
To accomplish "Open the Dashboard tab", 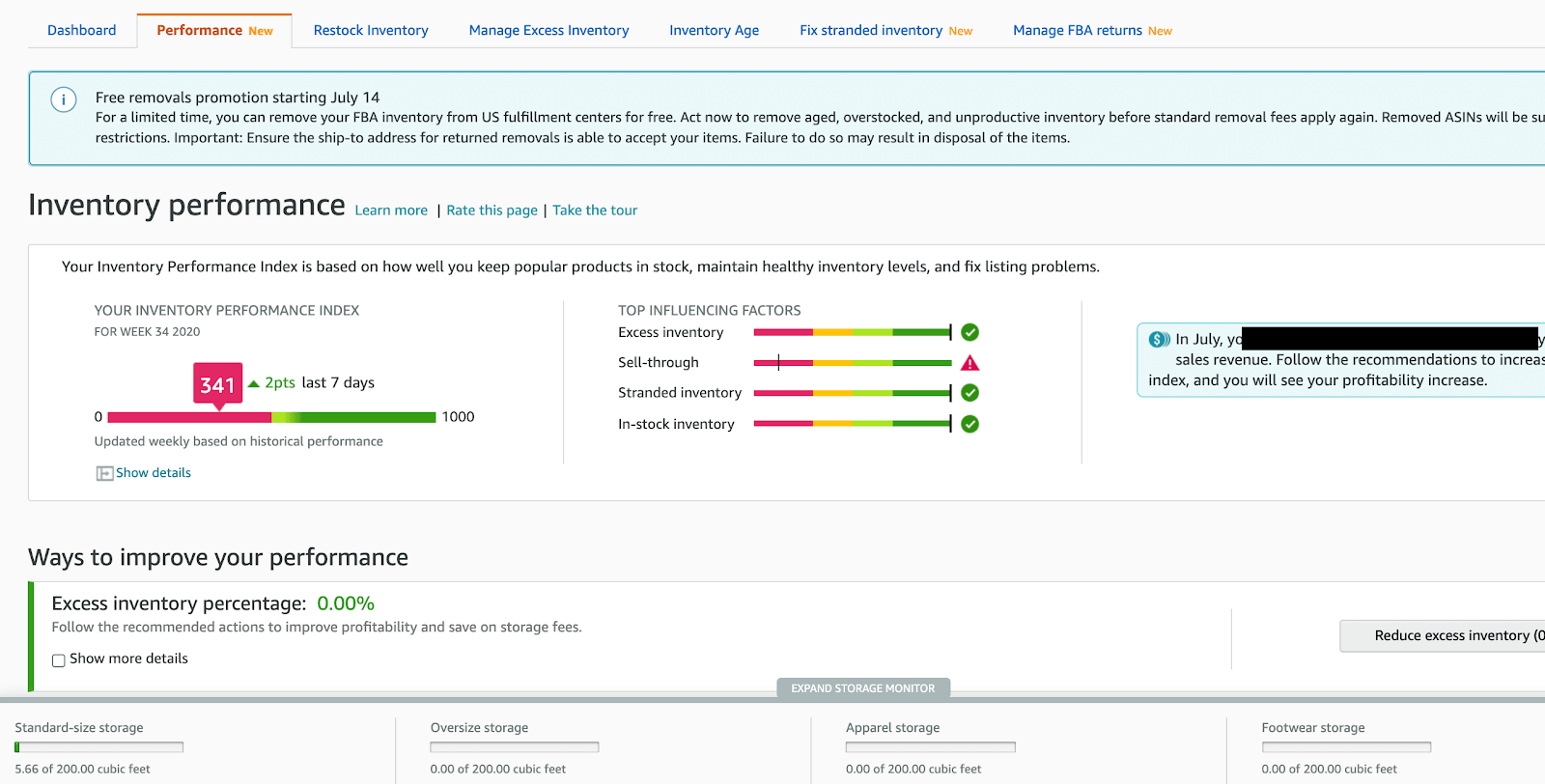I will [x=82, y=31].
